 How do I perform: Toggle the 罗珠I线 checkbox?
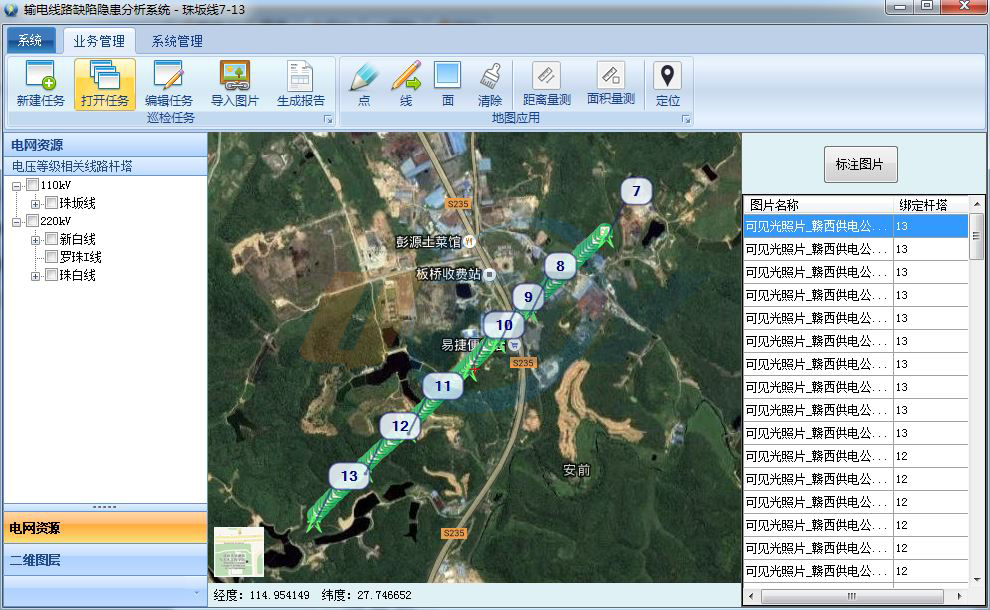click(52, 258)
